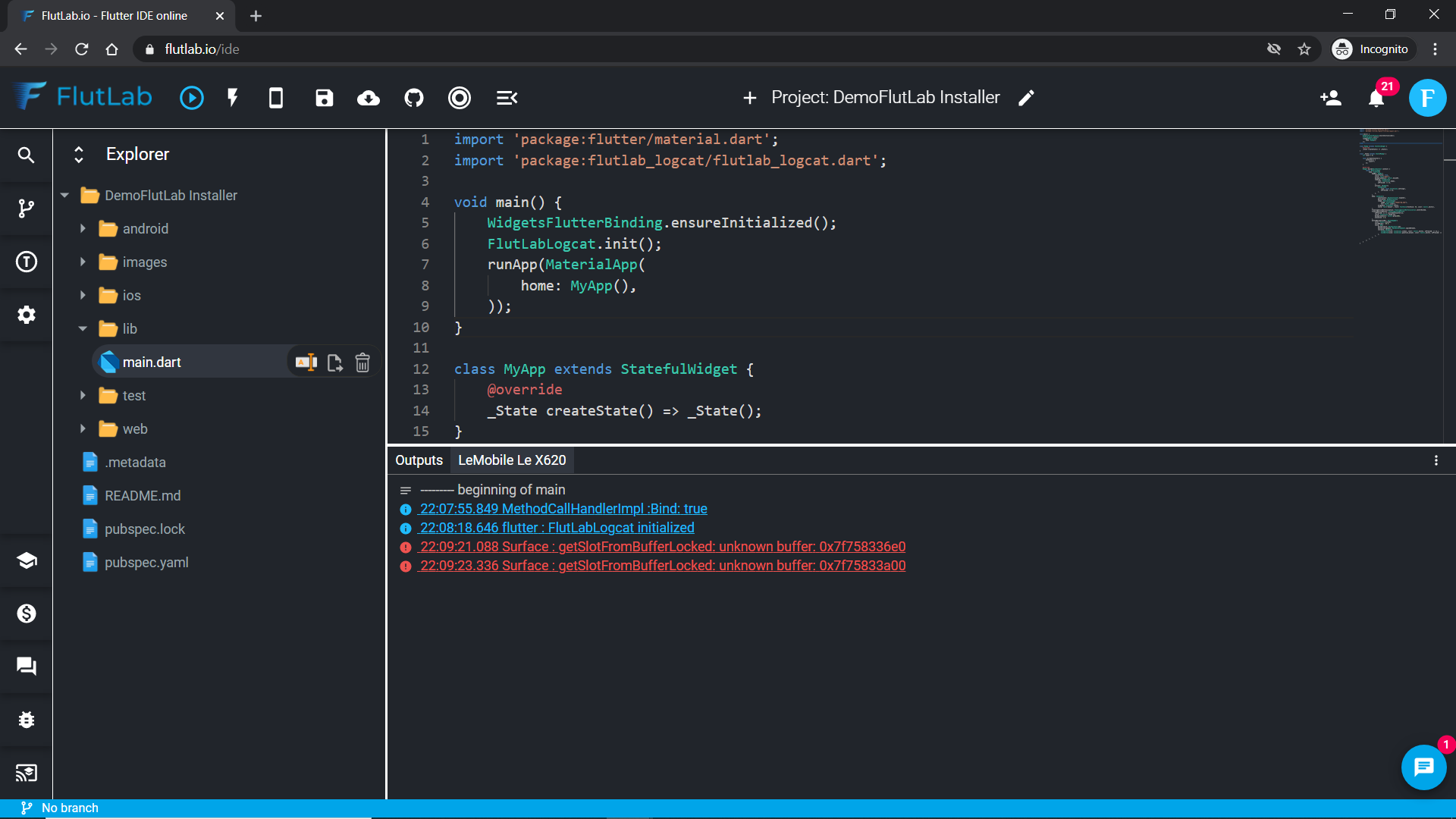Open the FlutLabLogcat initialized log link
This screenshot has width=1456, height=819.
557,528
